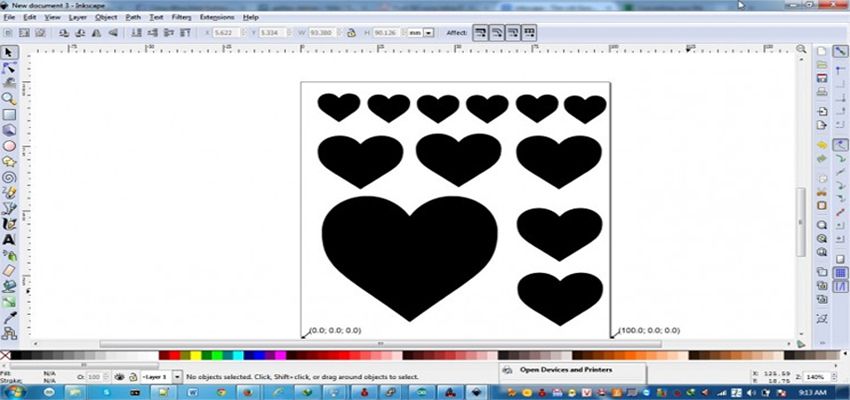850x400 pixels.
Task: Pick the yellow palette swatch
Action: (x=194, y=355)
